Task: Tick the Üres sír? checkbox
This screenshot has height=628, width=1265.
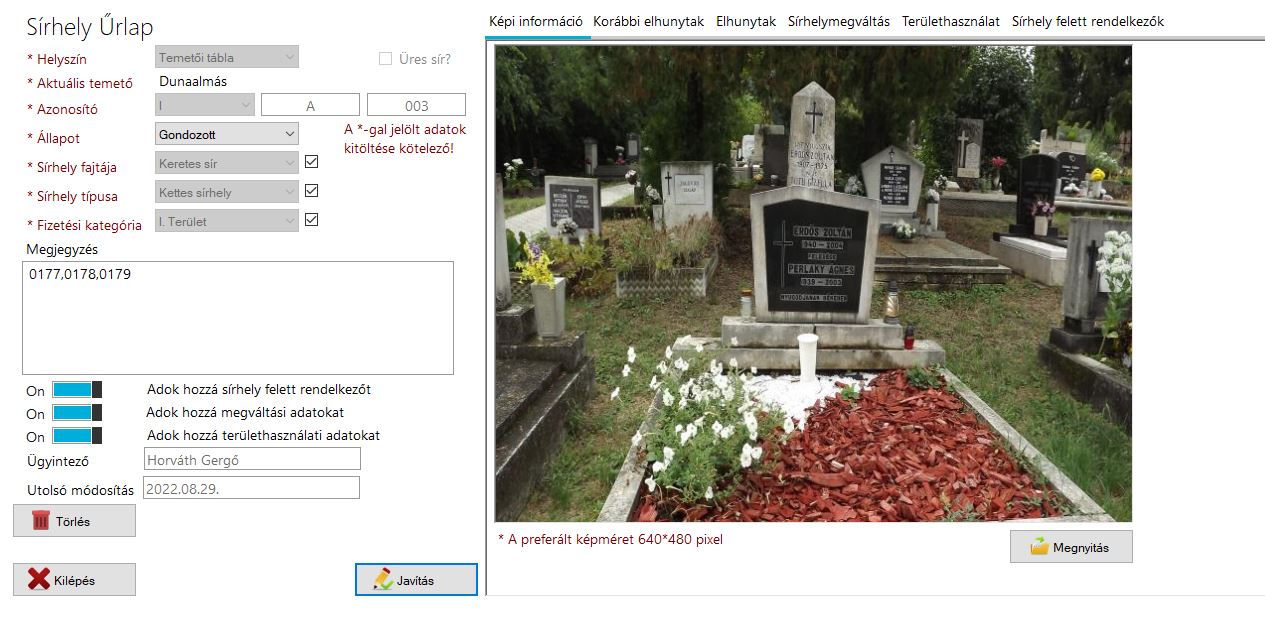Action: coord(385,59)
